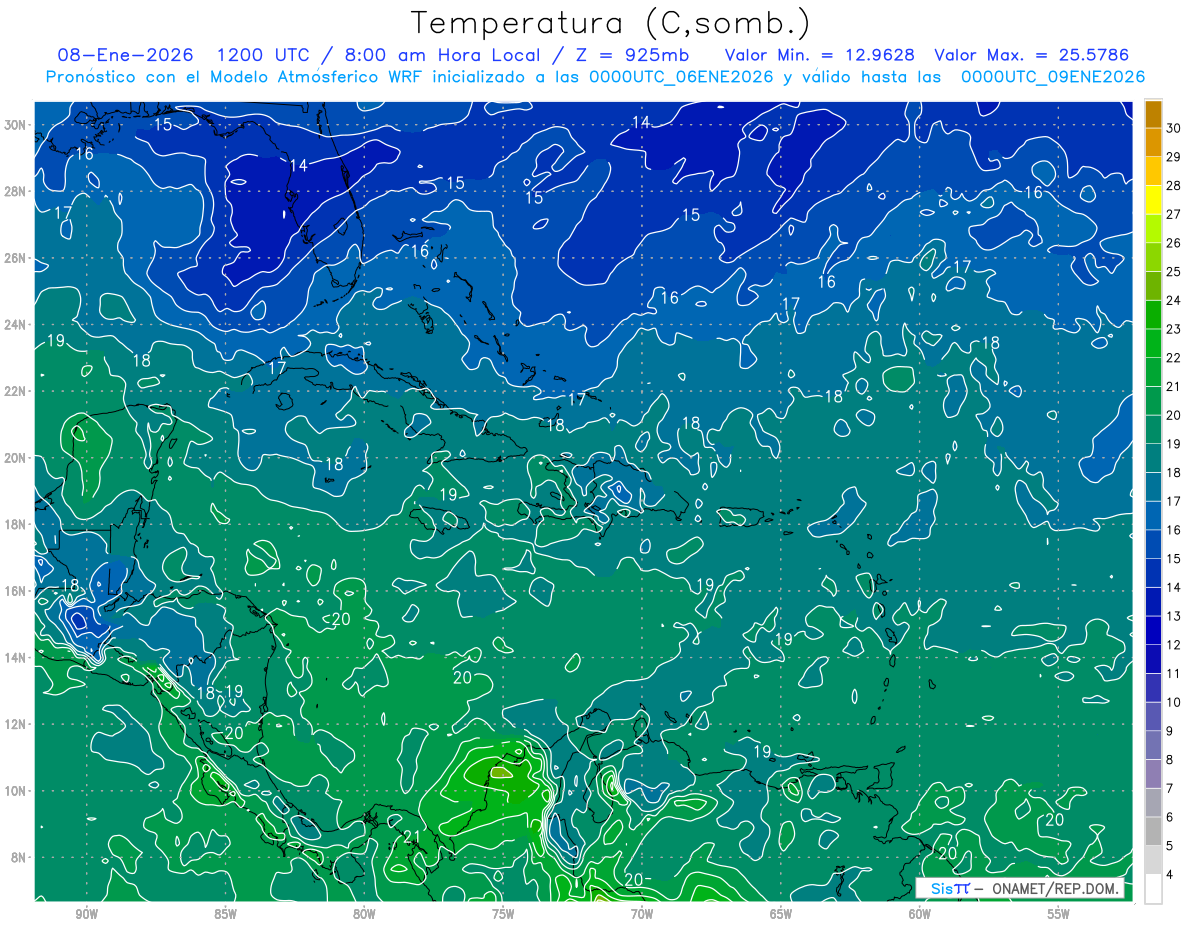Image resolution: width=1200 pixels, height=927 pixels.
Task: Click the white swatch at the color scale bottom
Action: [1153, 889]
